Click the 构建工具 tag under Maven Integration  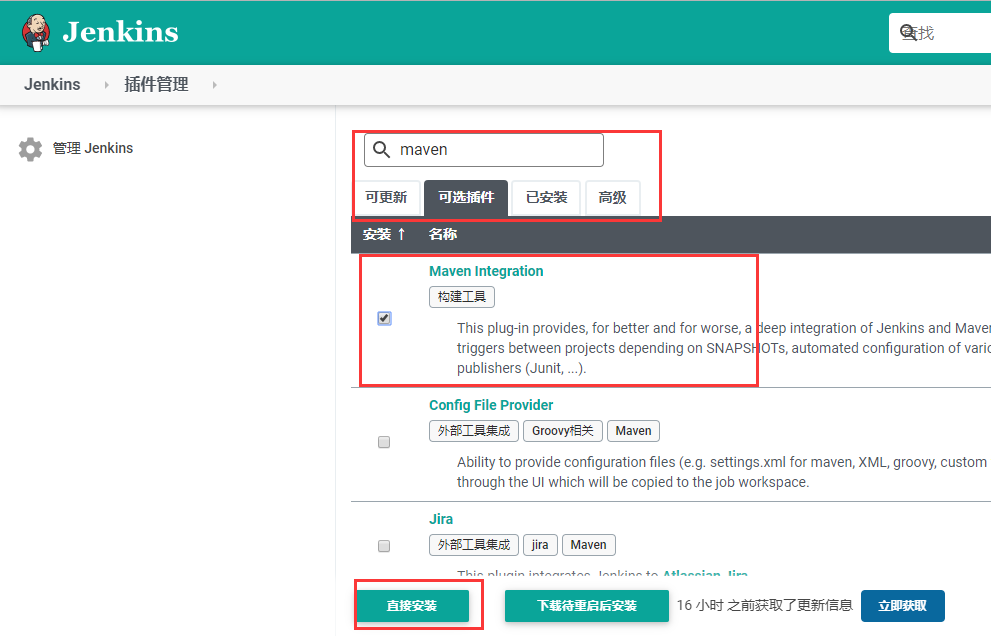click(462, 297)
